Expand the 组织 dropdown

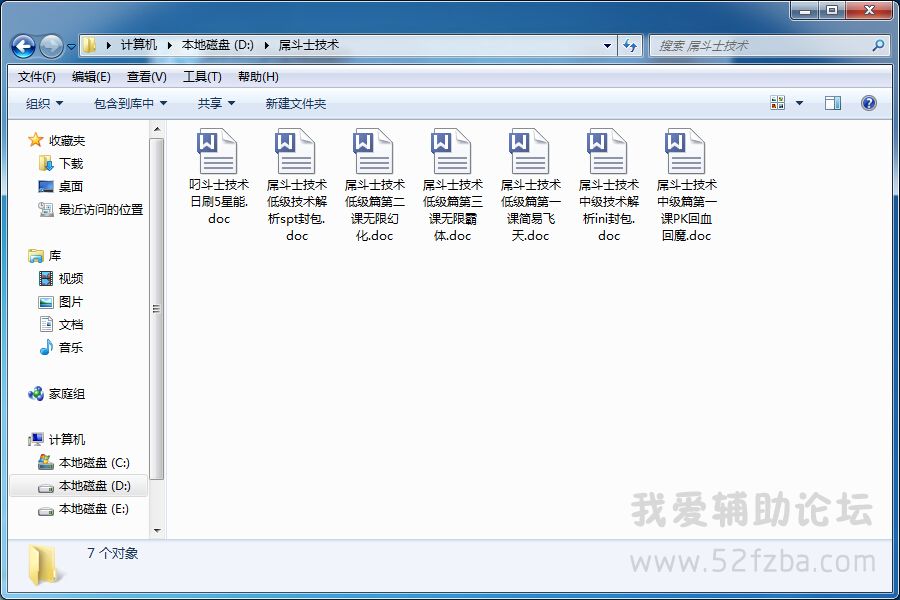pyautogui.click(x=44, y=104)
